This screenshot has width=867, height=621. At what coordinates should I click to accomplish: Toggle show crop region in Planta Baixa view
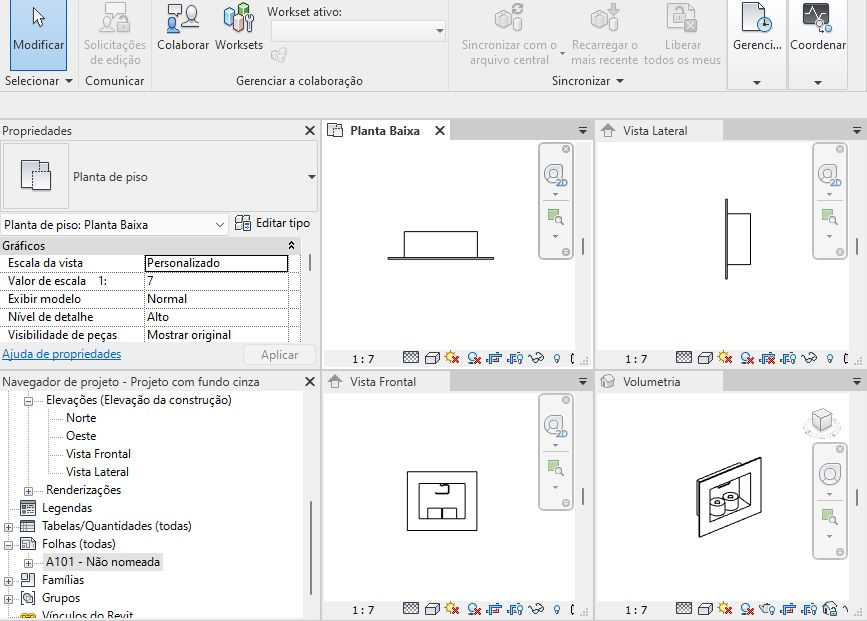click(x=515, y=358)
